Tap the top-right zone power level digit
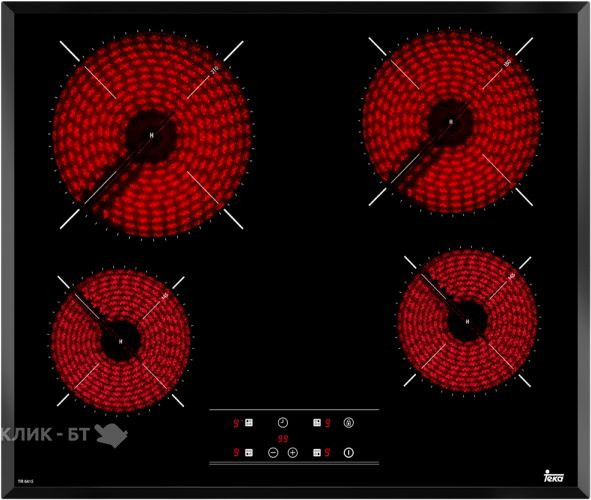591x500 pixels. (x=328, y=423)
